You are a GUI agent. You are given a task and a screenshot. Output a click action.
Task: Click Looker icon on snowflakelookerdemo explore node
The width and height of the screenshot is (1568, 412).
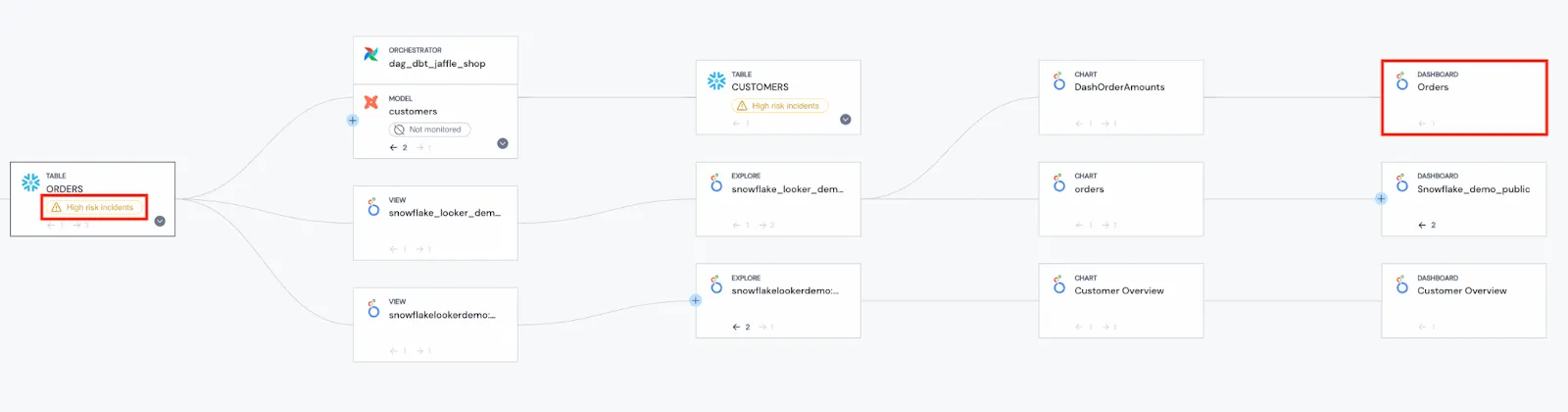(x=715, y=284)
